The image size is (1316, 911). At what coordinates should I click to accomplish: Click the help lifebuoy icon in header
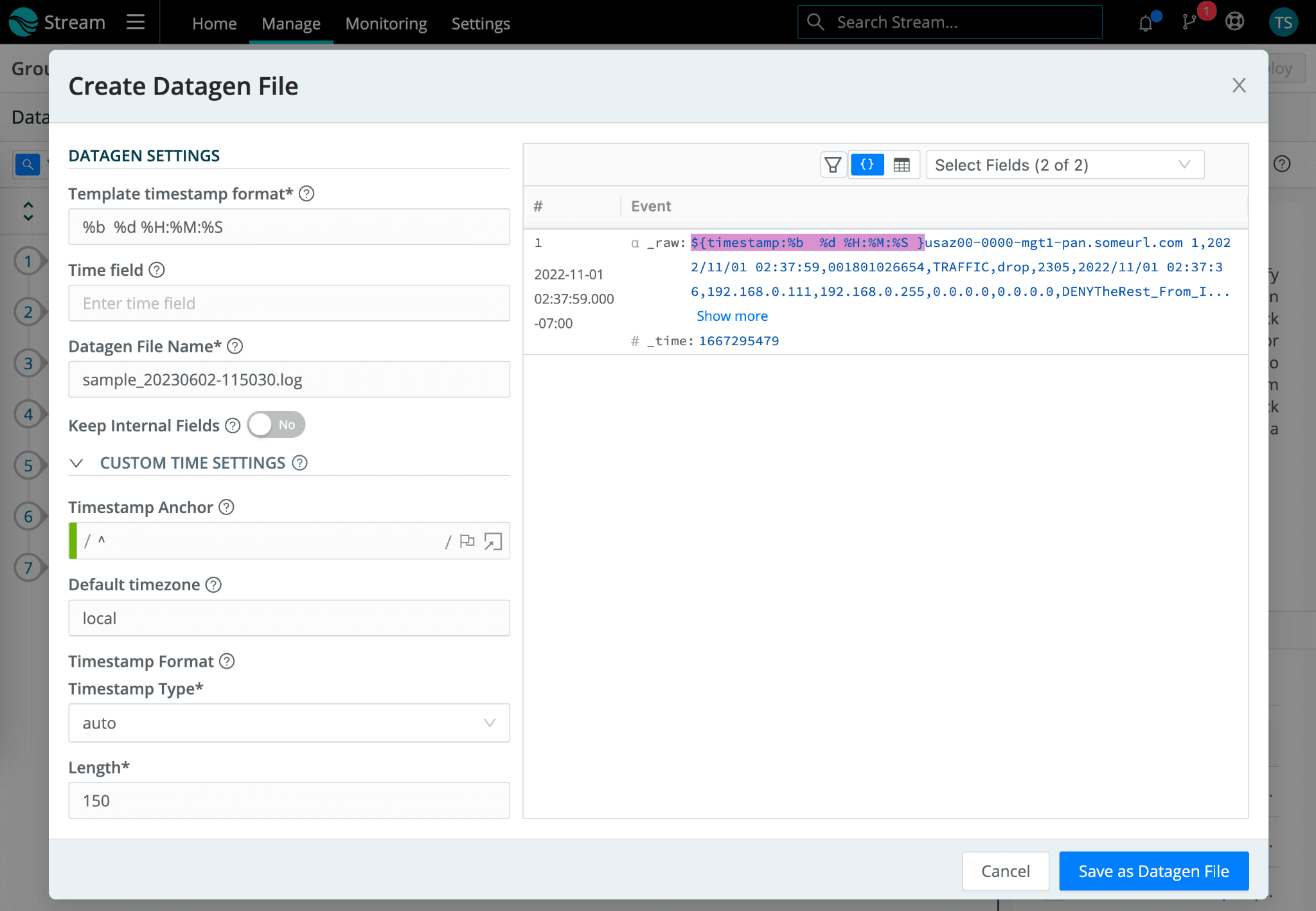[1234, 23]
